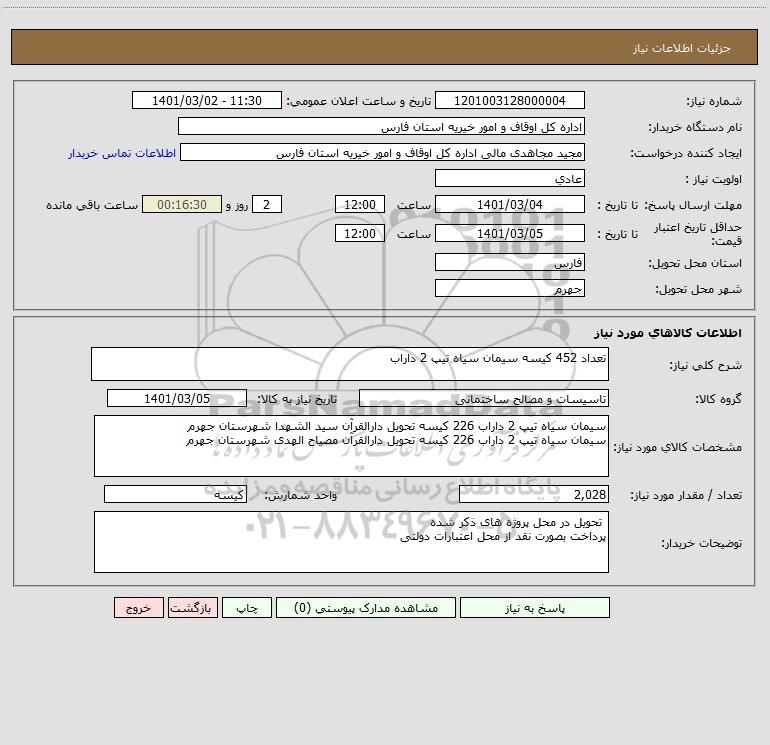770x745 pixels.
Task: Click the استان محل تحویل field فارس
Action: [510, 262]
